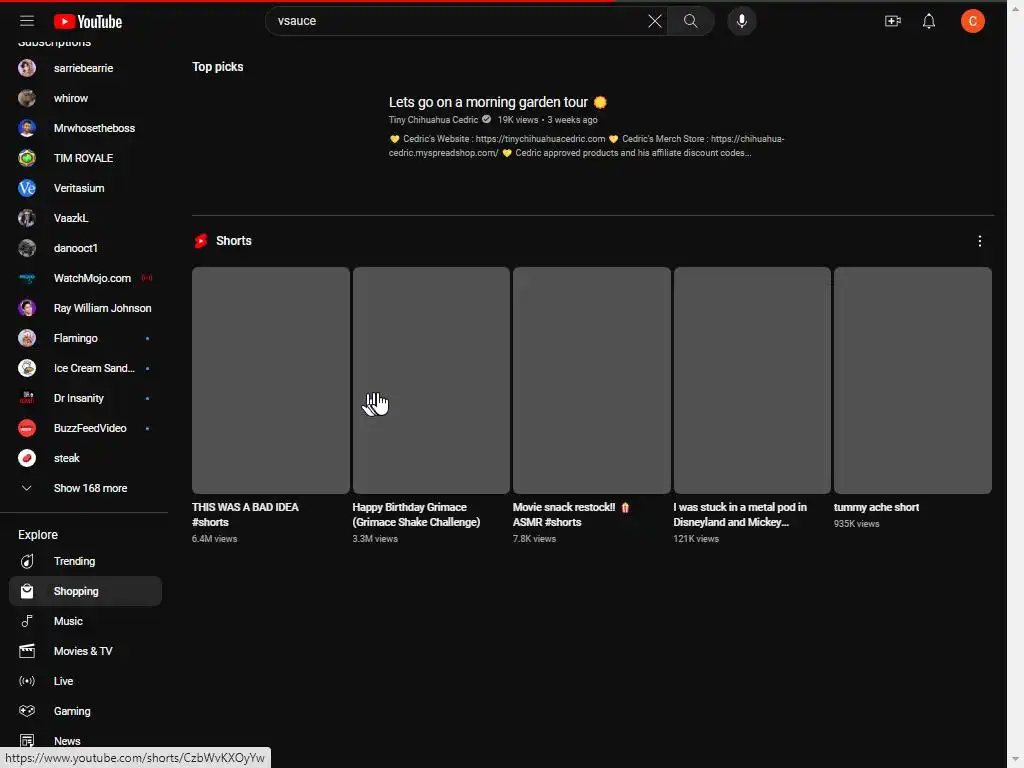The width and height of the screenshot is (1024, 768).
Task: Click danooct1 channel avatar
Action: [x=27, y=248]
